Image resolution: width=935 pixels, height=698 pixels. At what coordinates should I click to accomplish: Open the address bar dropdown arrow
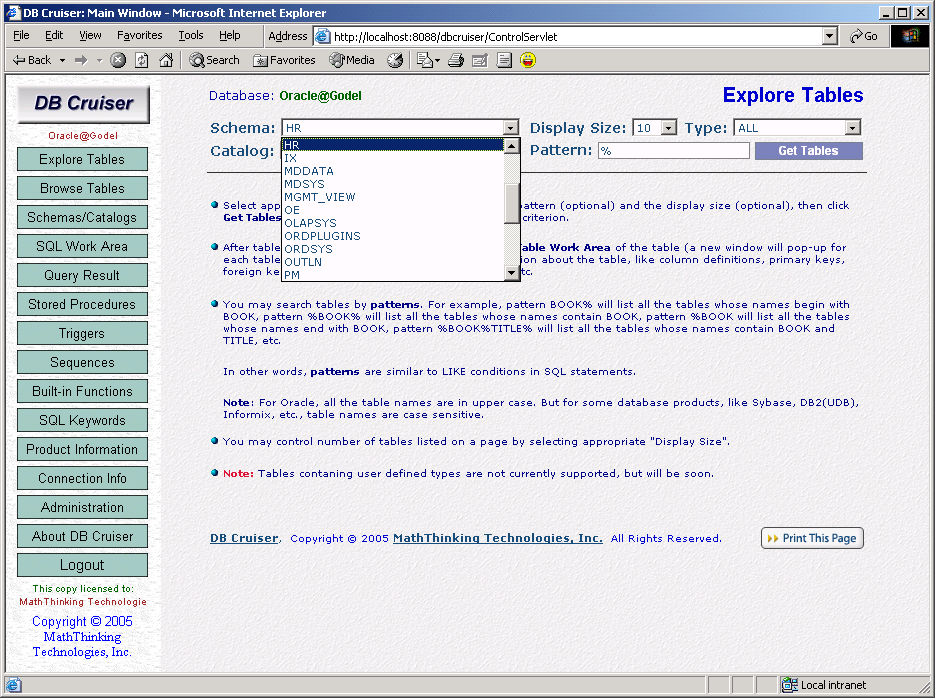tap(829, 36)
